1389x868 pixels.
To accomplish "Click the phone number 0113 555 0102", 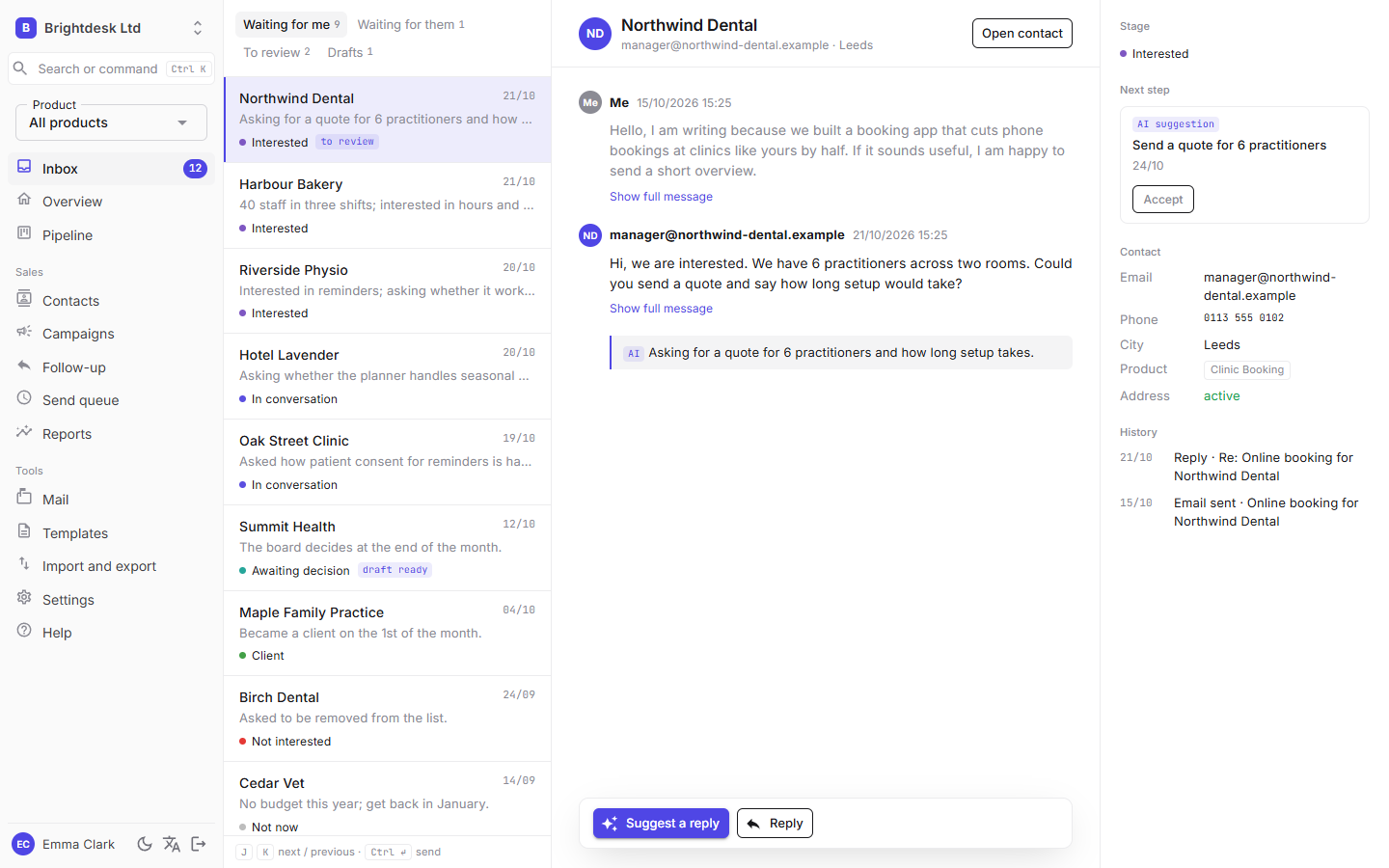I will click(x=1243, y=318).
